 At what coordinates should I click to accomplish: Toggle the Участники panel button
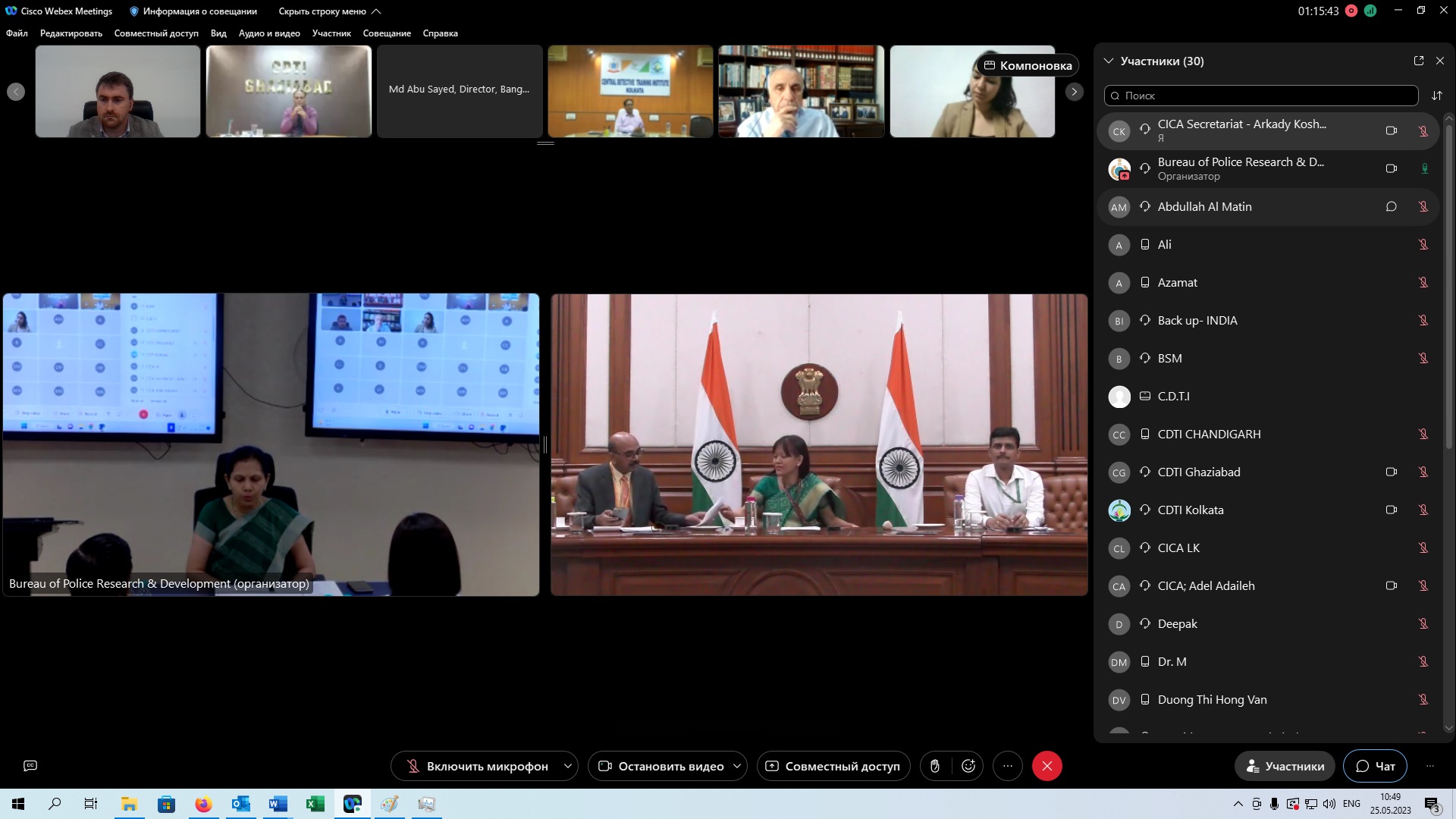point(1285,766)
